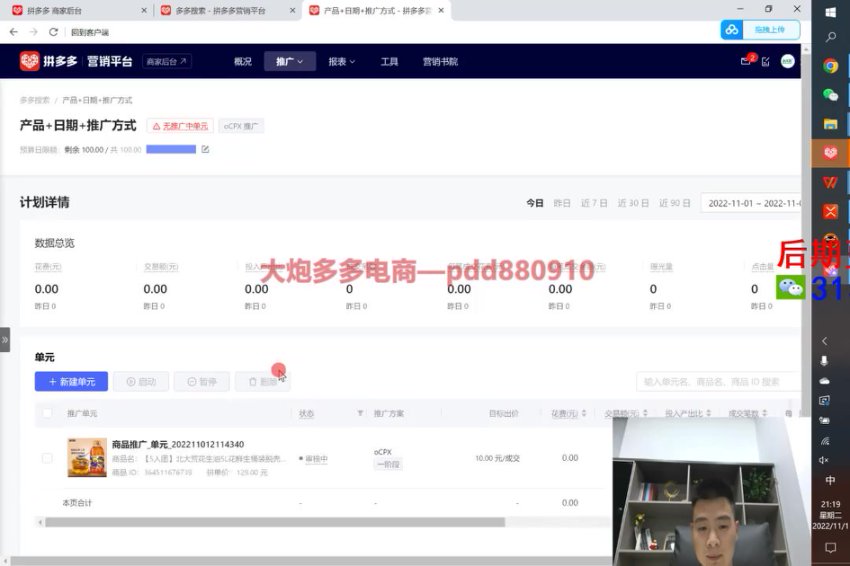Expand hidden tray icons chevron
850x566 pixels.
(824, 341)
